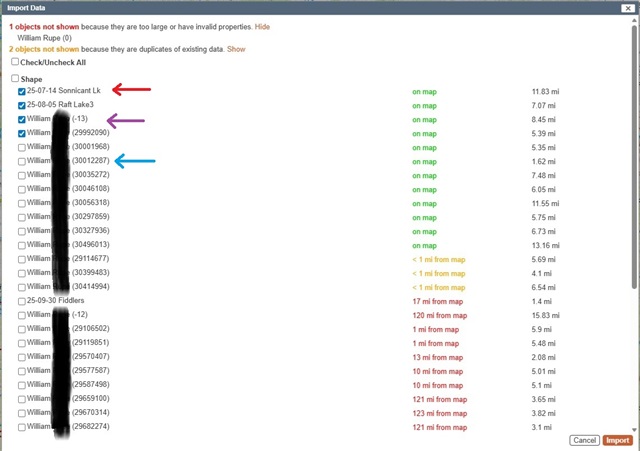Toggle the Check/Uncheck All checkbox
640x451 pixels.
[15, 61]
